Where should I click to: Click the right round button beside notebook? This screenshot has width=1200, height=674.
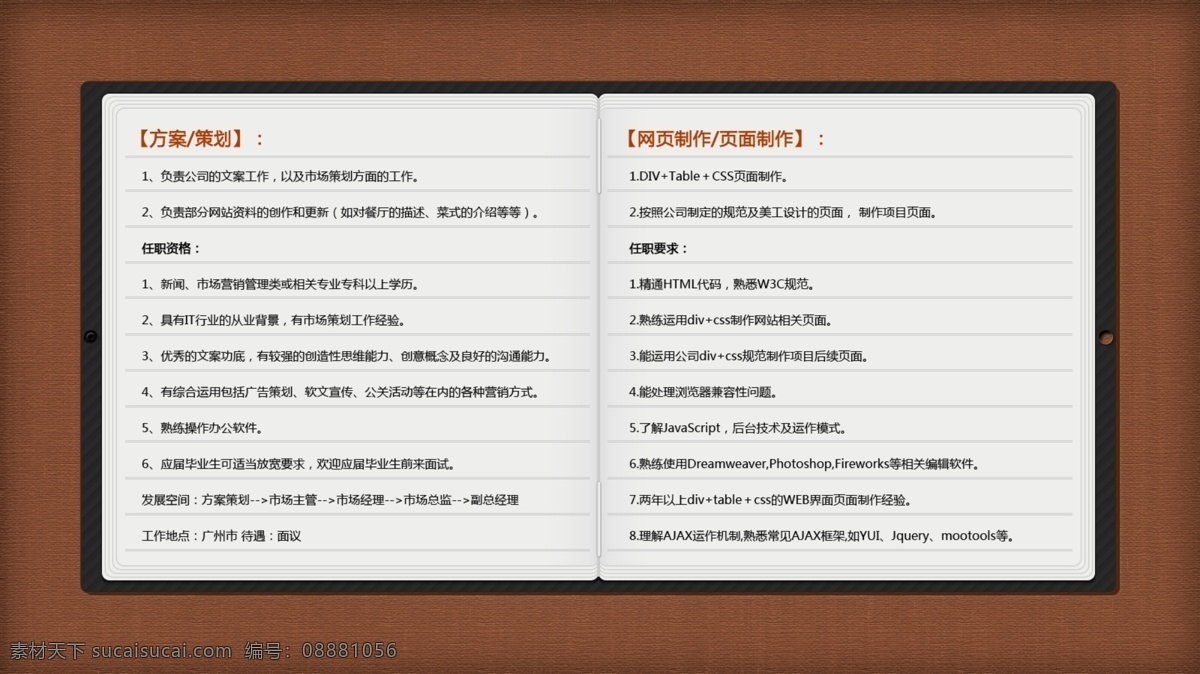click(x=1106, y=337)
